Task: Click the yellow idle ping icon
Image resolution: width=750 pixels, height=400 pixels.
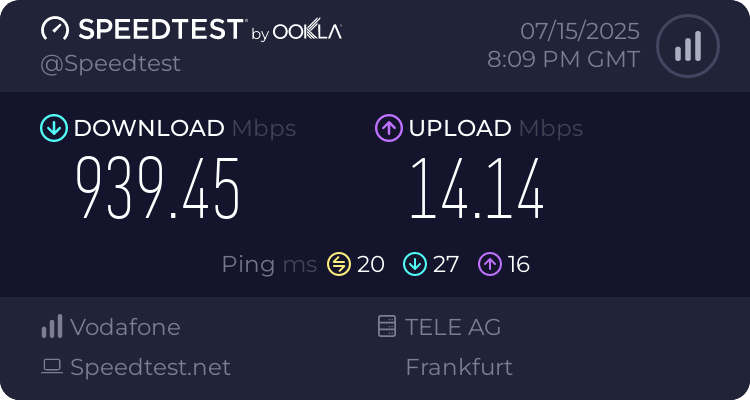Action: coord(339,264)
